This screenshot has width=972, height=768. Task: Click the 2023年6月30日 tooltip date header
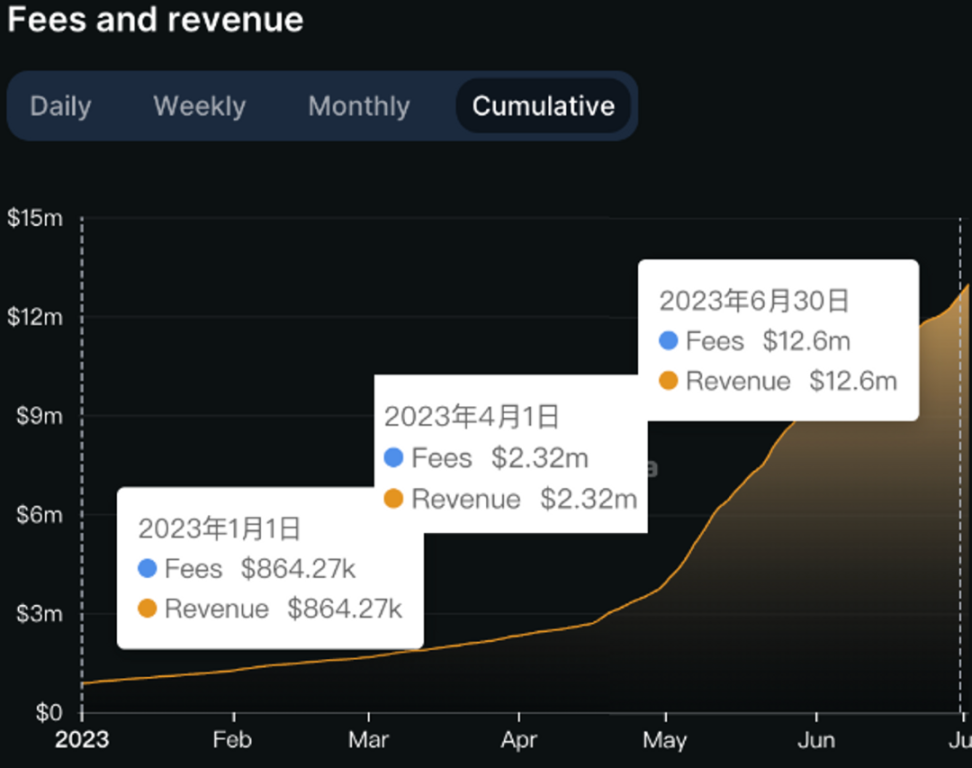[x=753, y=300]
